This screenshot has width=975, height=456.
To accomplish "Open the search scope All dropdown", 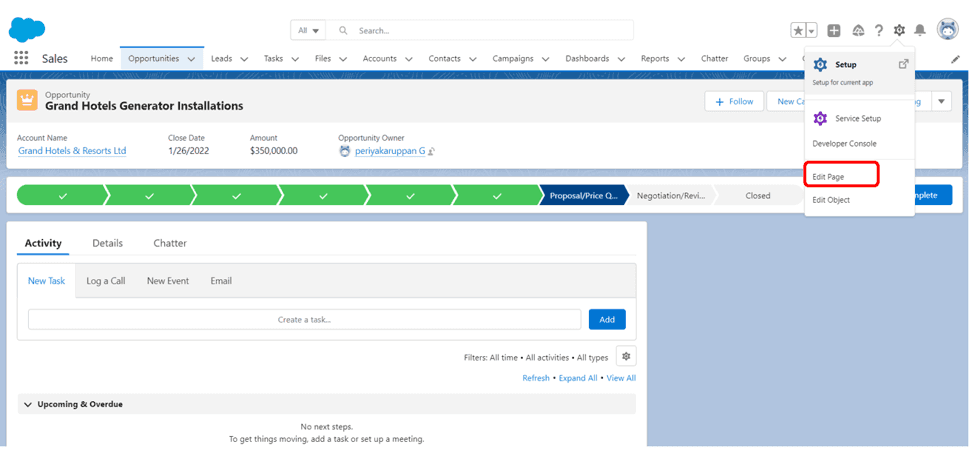I will coord(308,30).
